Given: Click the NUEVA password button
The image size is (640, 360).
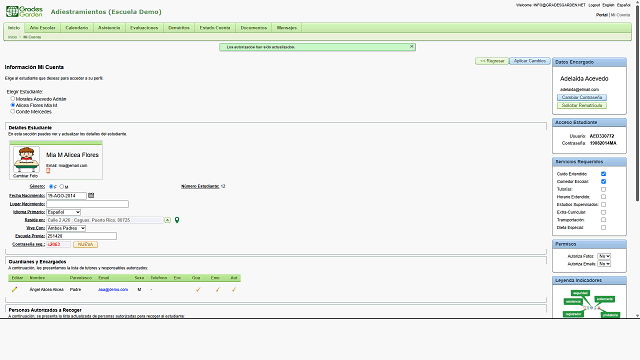Looking at the screenshot, I should point(85,244).
